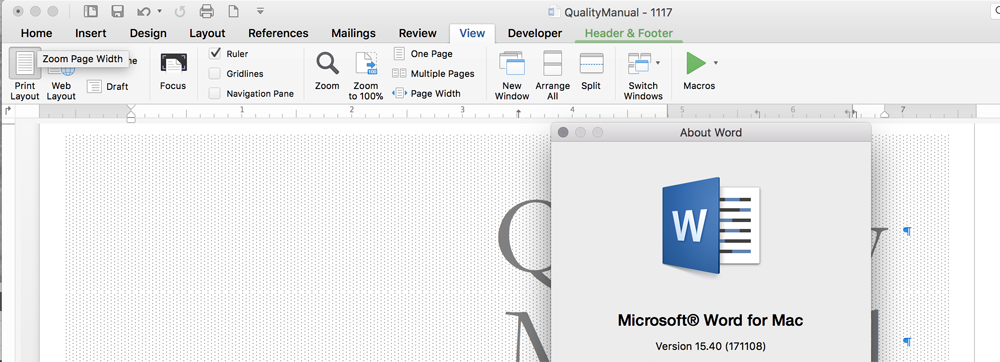This screenshot has width=1000, height=362.
Task: Open the Home tab
Action: (36, 33)
